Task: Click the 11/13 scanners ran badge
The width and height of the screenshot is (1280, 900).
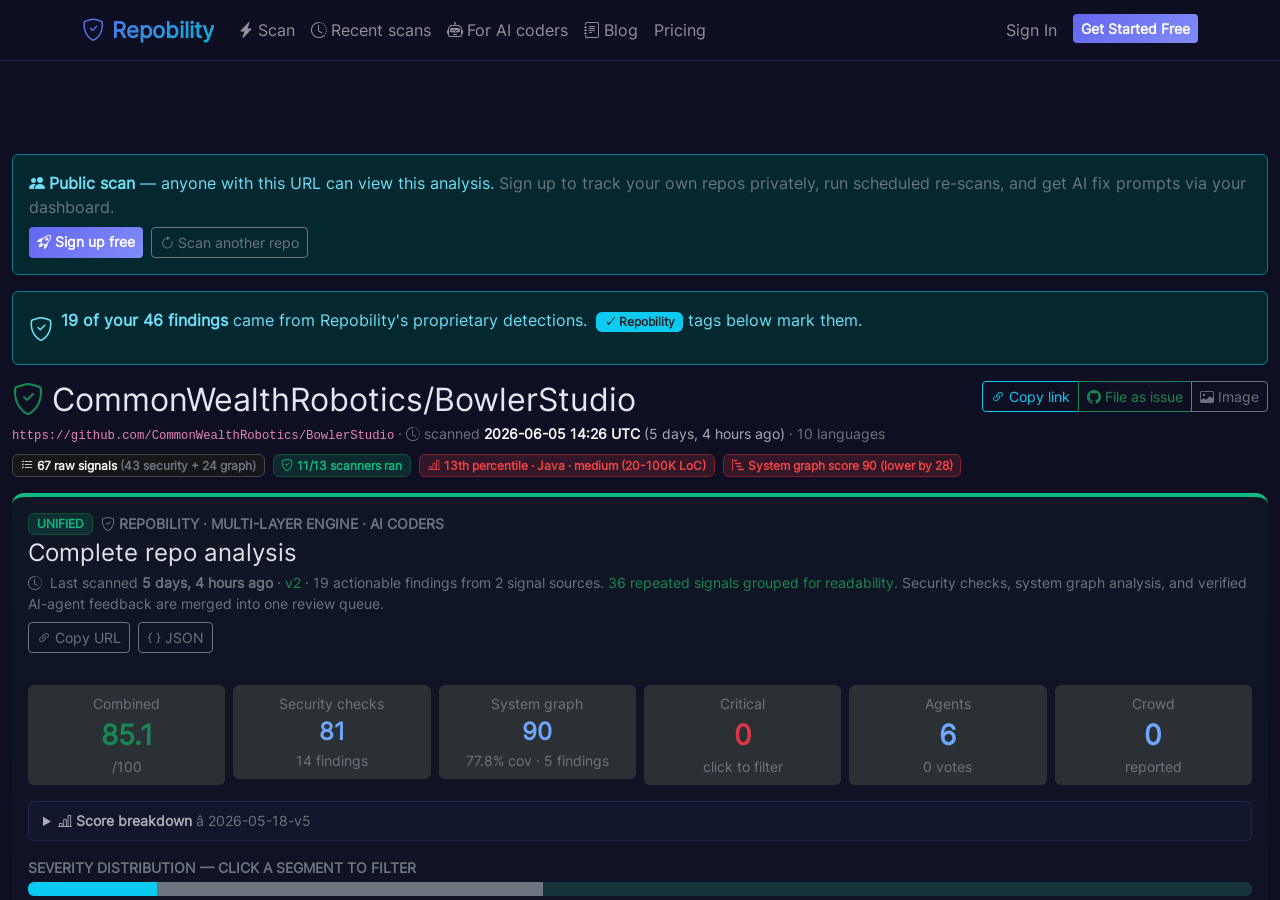Action: click(x=342, y=466)
